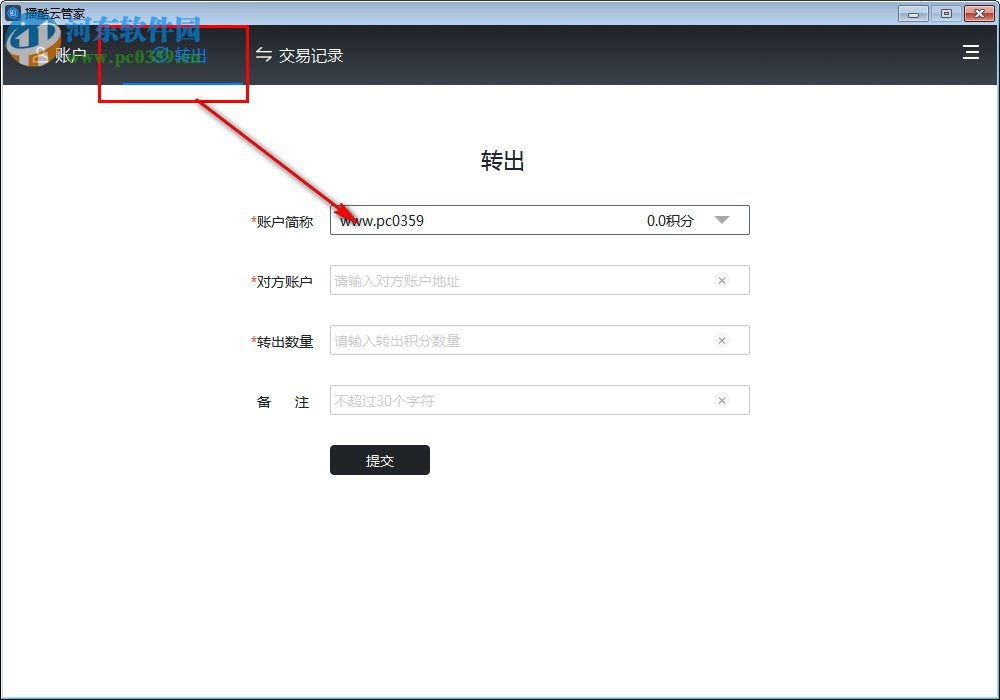Clear the 备注 field with its X icon
The height and width of the screenshot is (700, 1000).
coord(722,400)
